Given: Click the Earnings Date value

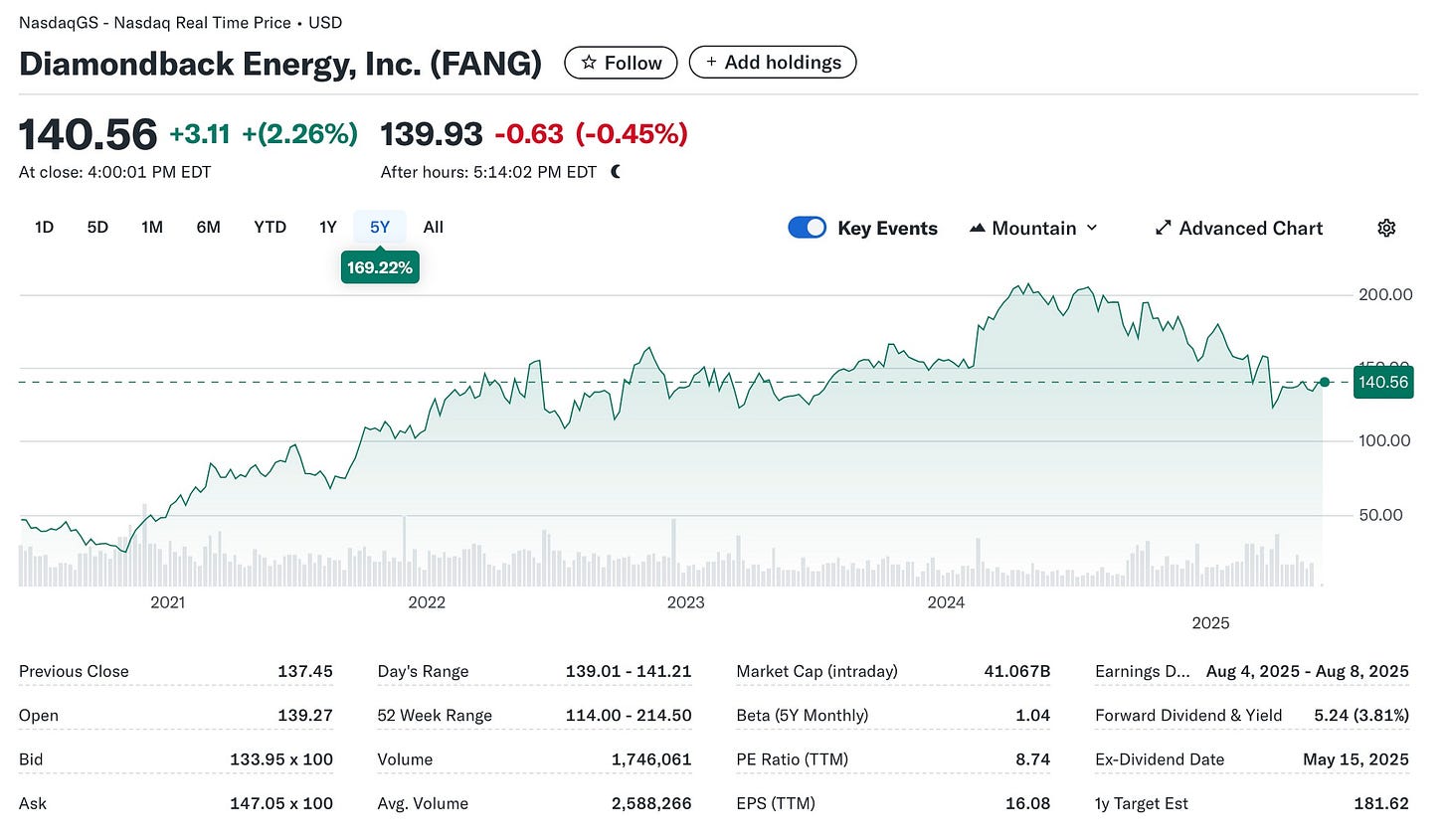Looking at the screenshot, I should click(1308, 671).
